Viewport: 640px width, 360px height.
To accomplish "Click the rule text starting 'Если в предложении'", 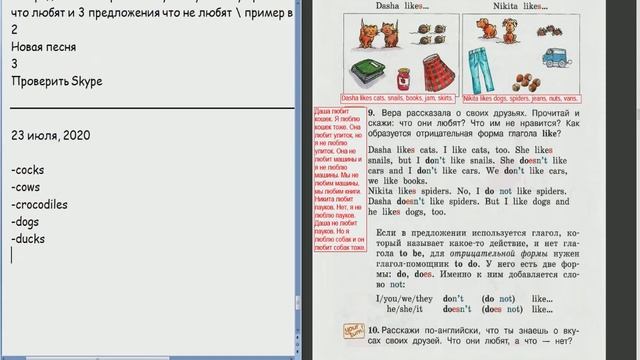I will (x=478, y=259).
